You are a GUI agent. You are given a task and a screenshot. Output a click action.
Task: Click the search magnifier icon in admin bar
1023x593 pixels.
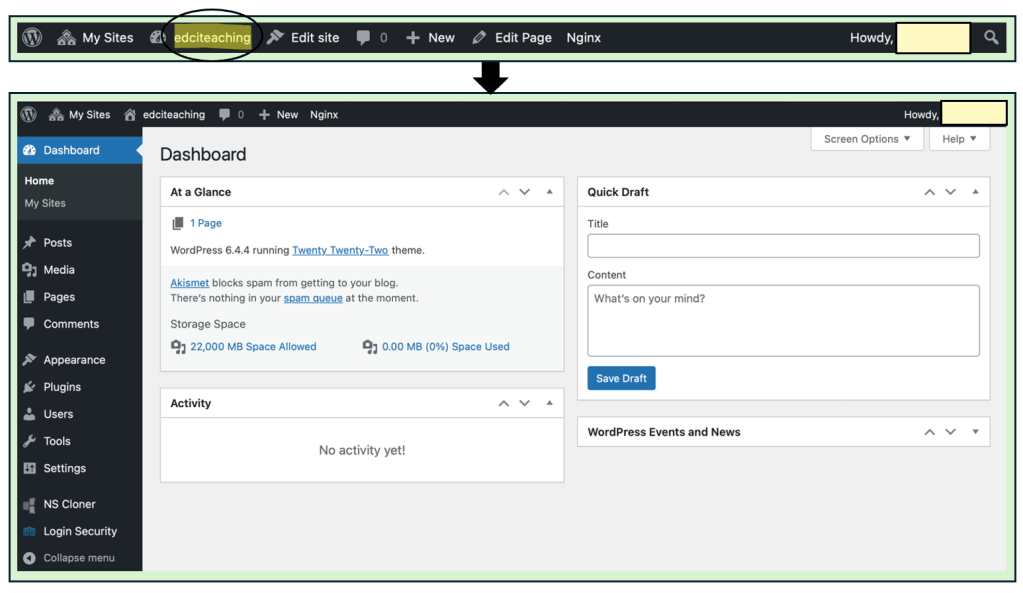click(x=991, y=38)
